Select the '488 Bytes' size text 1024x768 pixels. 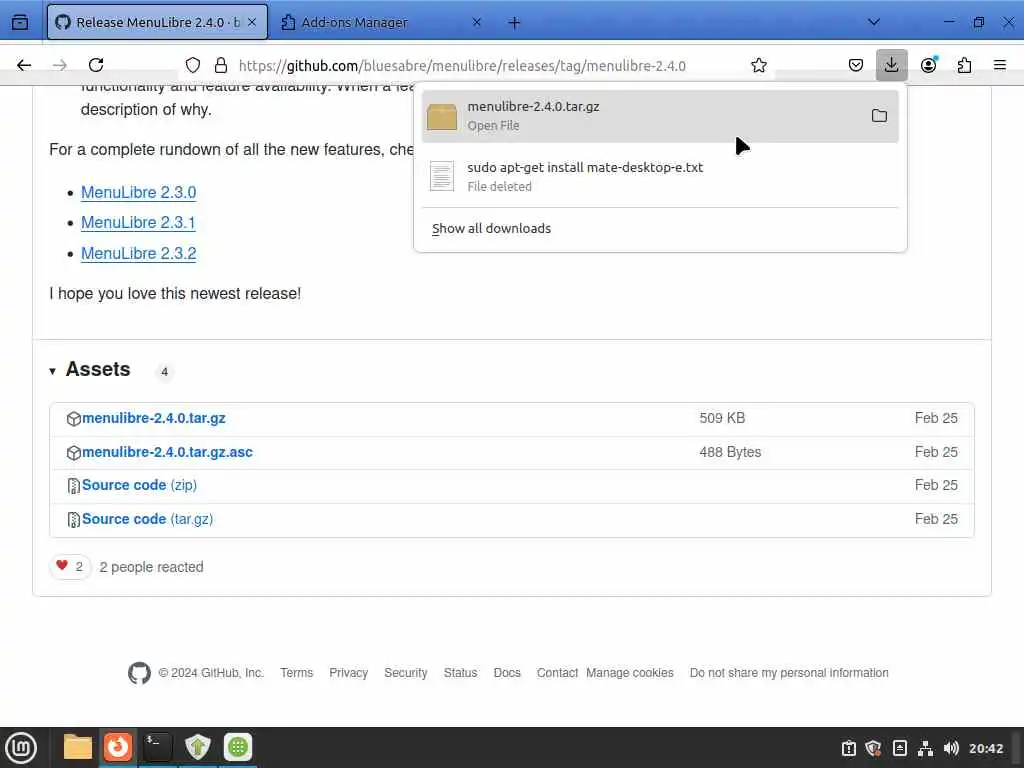pyautogui.click(x=730, y=452)
